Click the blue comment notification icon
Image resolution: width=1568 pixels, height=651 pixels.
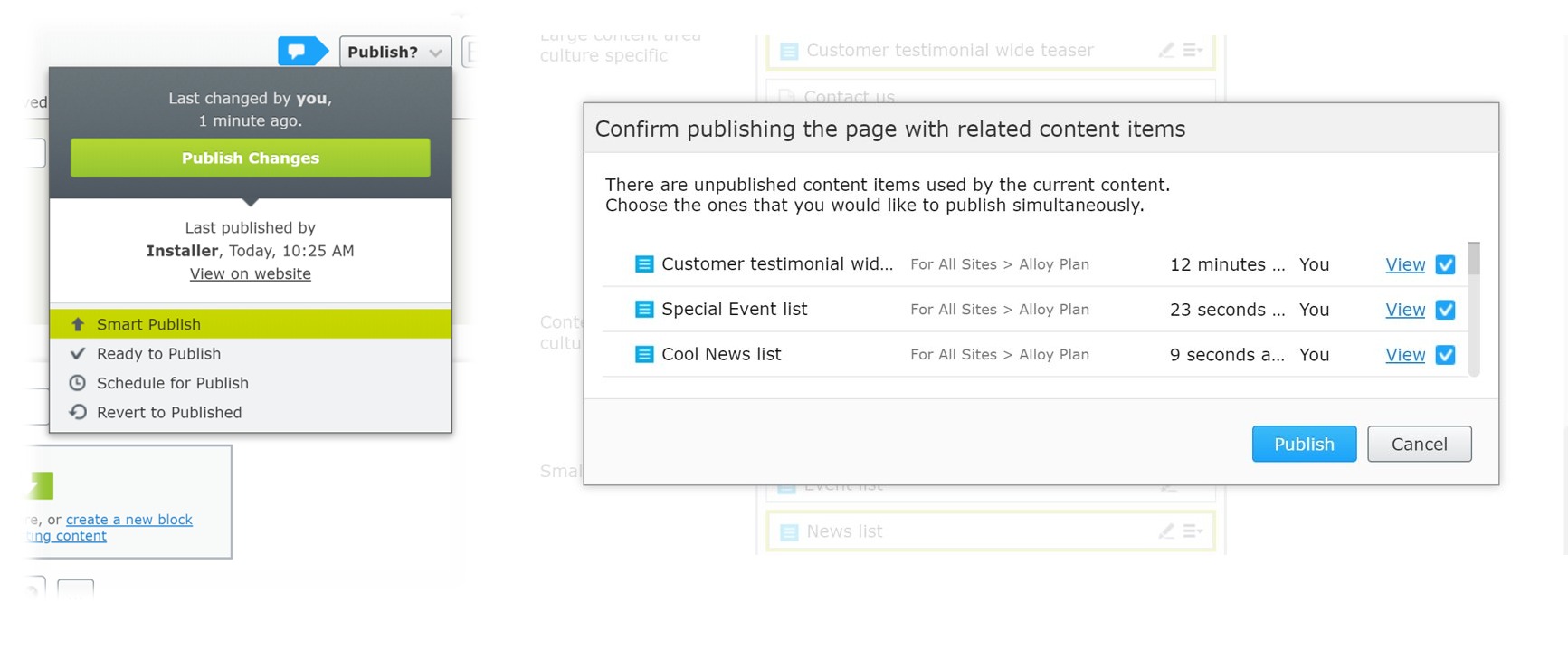[x=298, y=52]
